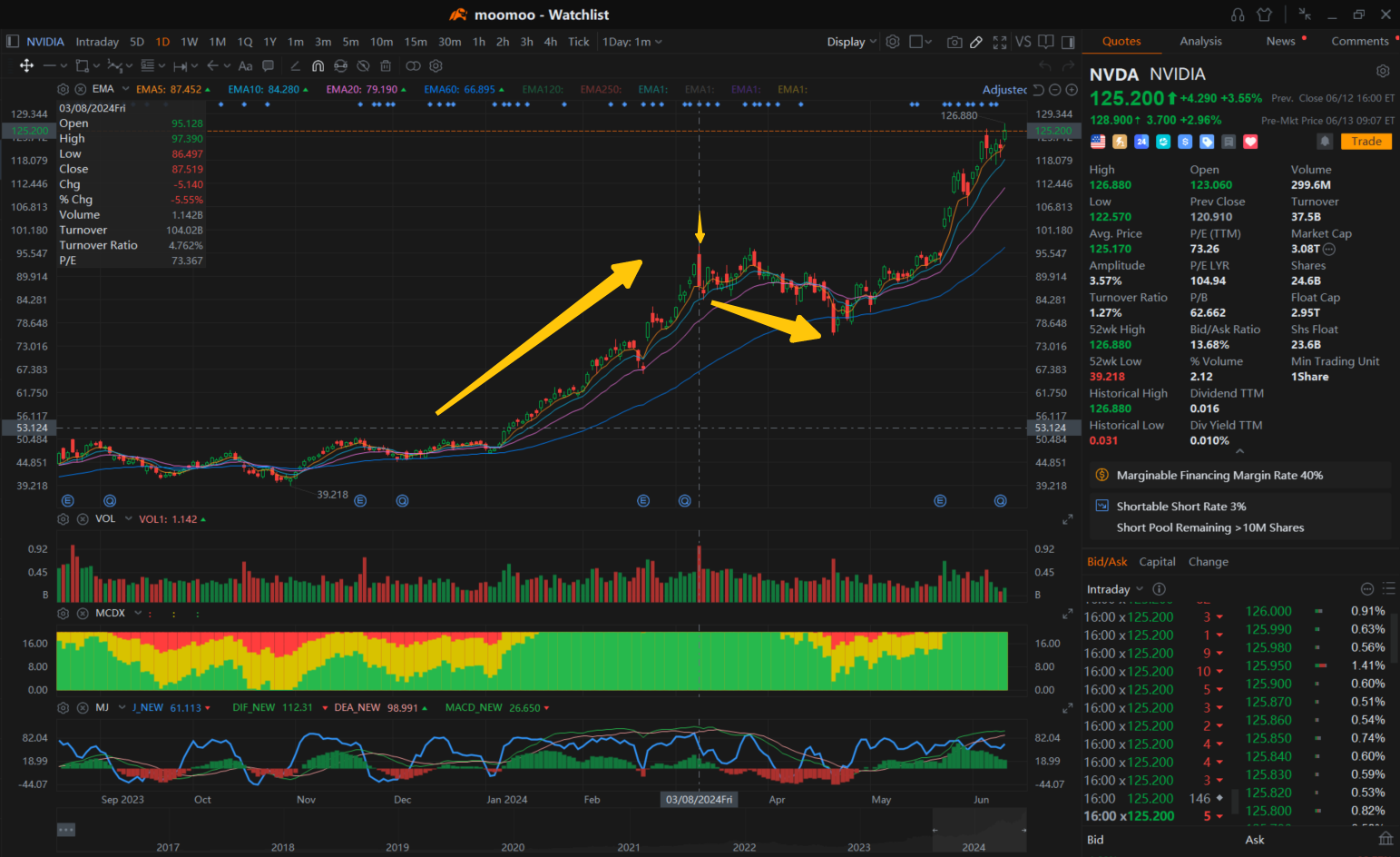Image resolution: width=1400 pixels, height=857 pixels.
Task: Remove the MJ indicator with X
Action: point(81,707)
